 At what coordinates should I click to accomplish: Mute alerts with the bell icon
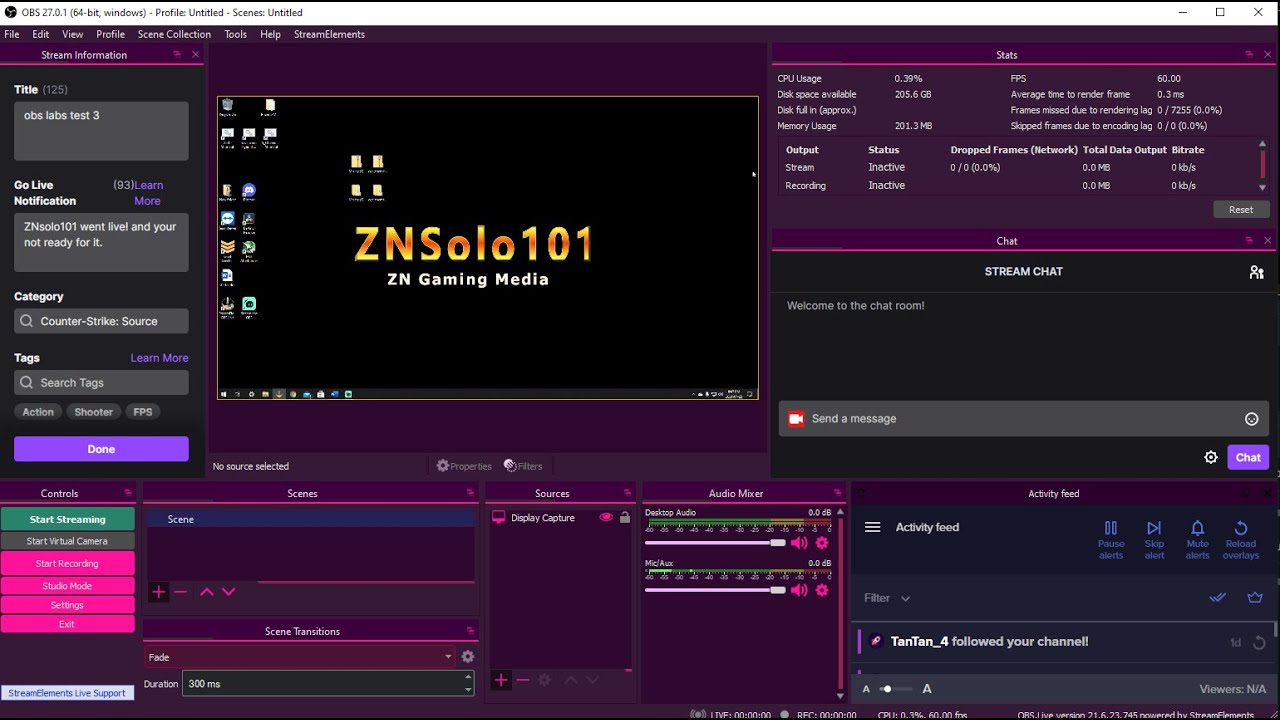coord(1197,540)
